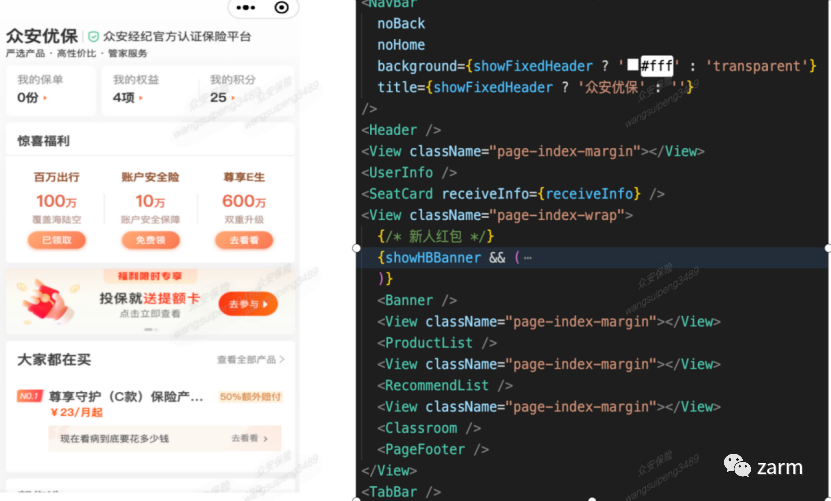Click the 100万 coverage amount
This screenshot has width=831, height=501.
[57, 201]
